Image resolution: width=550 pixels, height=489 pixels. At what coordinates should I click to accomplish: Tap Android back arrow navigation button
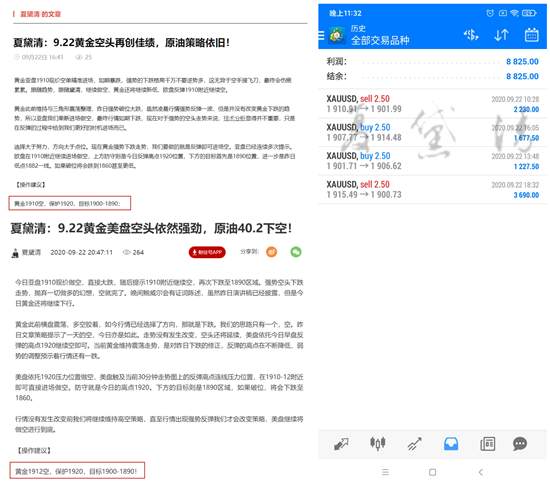coord(481,472)
